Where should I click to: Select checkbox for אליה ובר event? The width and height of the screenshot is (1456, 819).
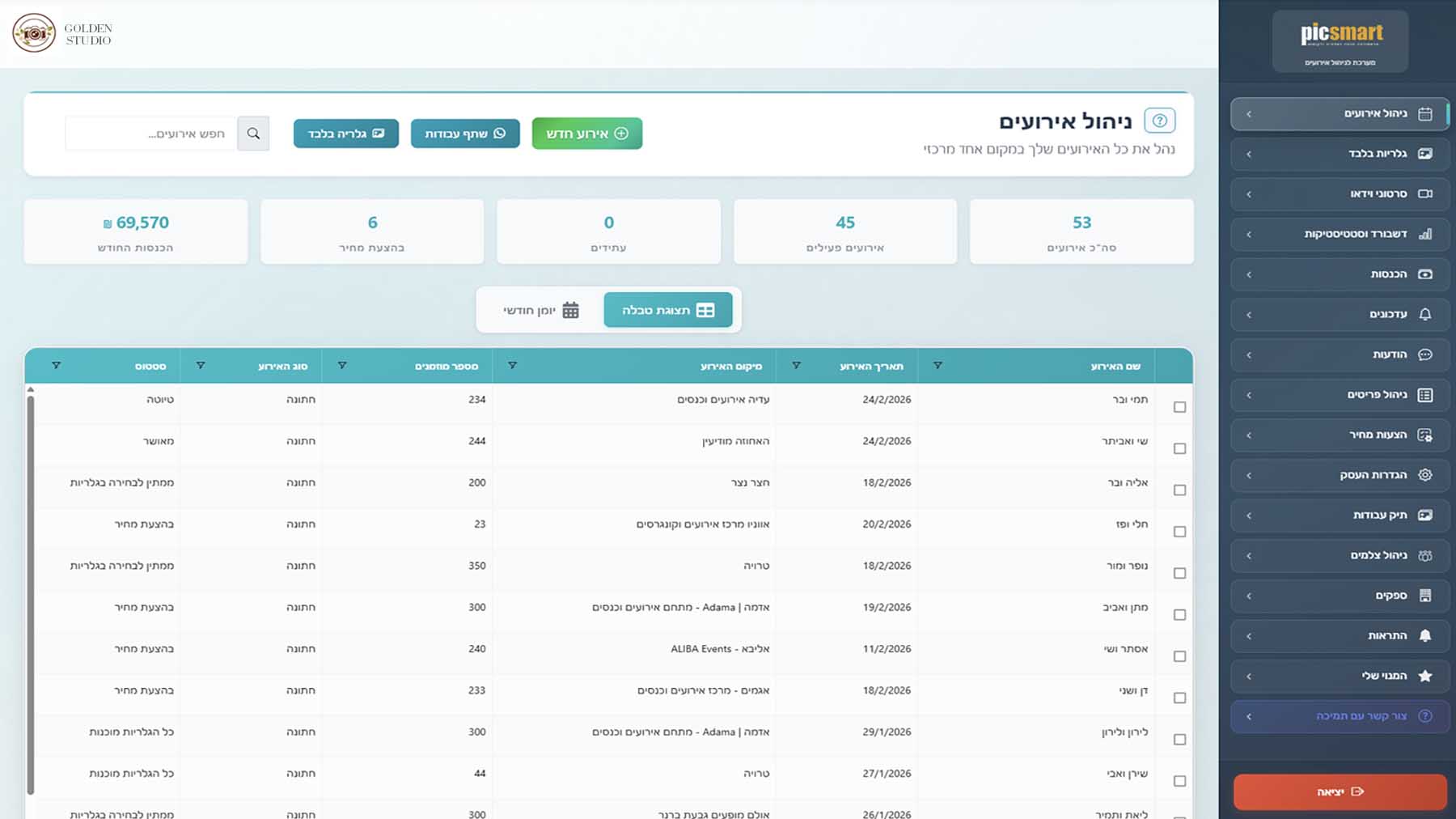[1179, 490]
